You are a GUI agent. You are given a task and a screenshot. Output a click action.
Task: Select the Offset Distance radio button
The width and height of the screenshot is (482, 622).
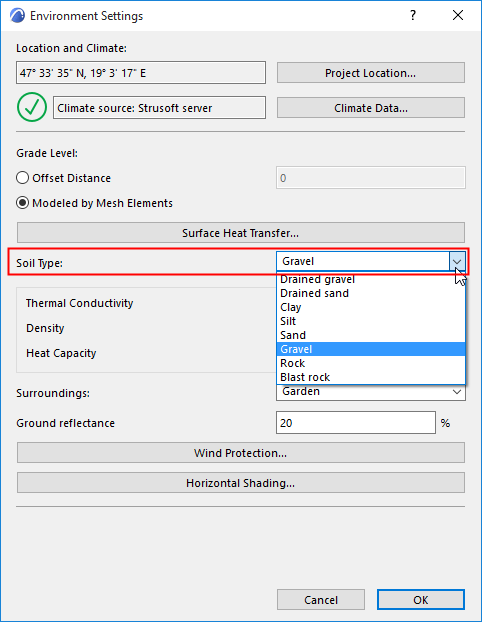tap(23, 178)
